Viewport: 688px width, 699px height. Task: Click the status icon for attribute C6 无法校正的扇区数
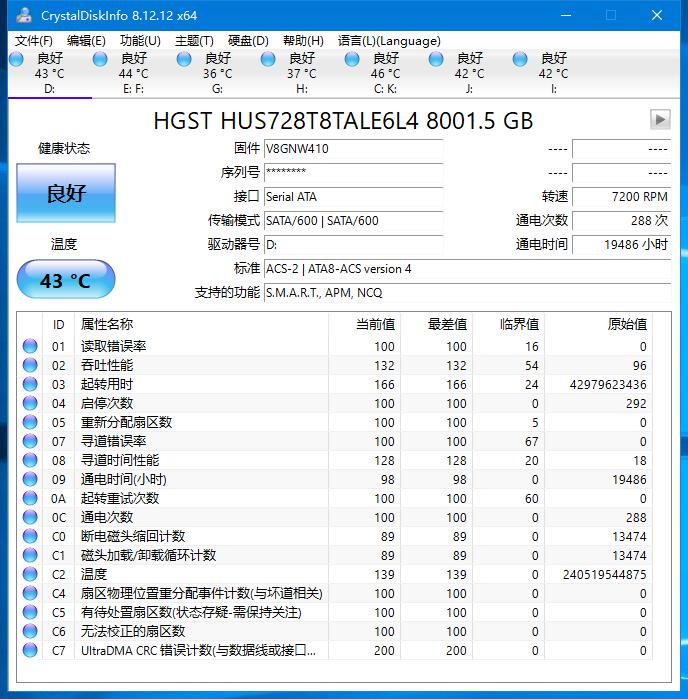[x=30, y=631]
